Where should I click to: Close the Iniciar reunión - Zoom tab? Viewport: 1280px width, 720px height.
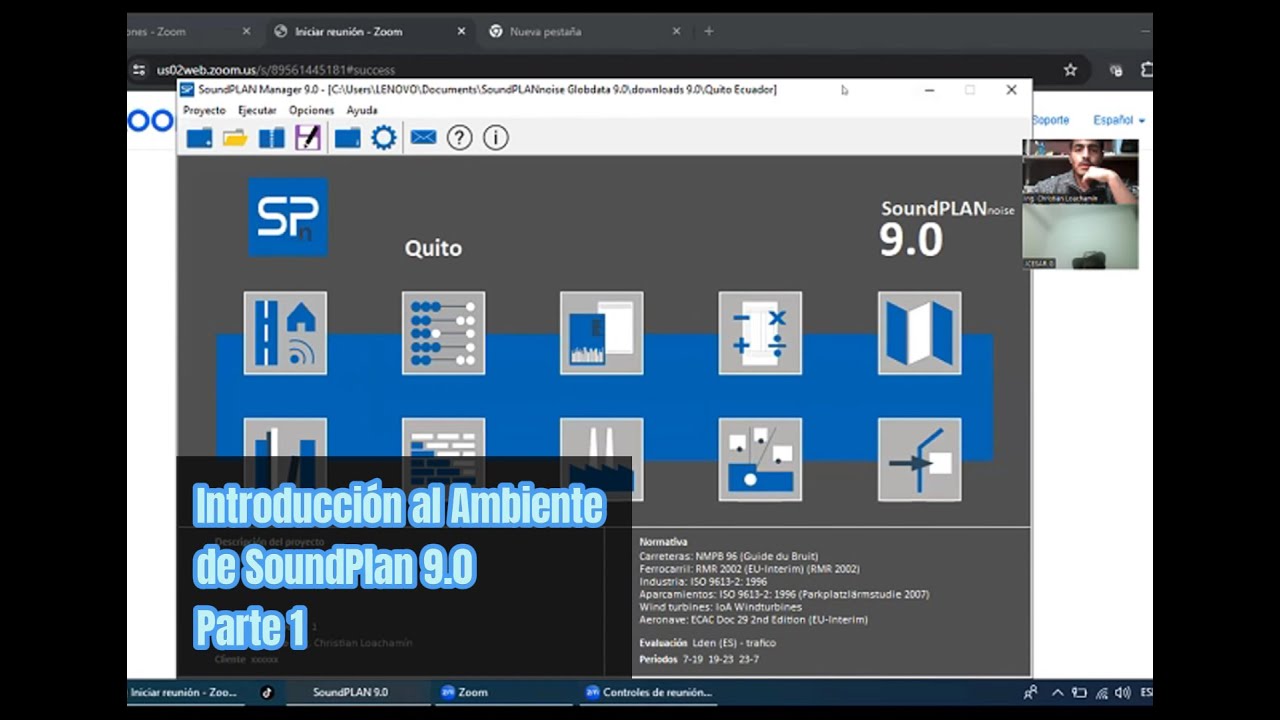pos(461,31)
